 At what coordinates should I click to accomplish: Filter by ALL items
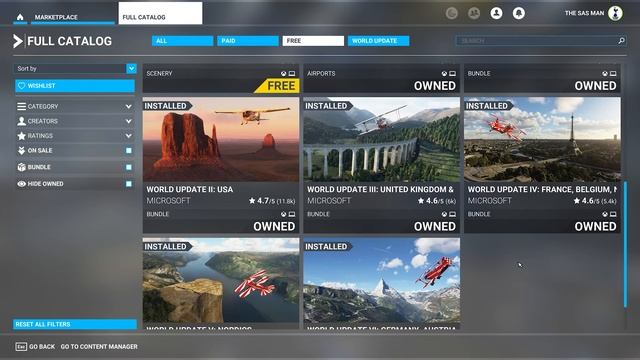point(182,41)
